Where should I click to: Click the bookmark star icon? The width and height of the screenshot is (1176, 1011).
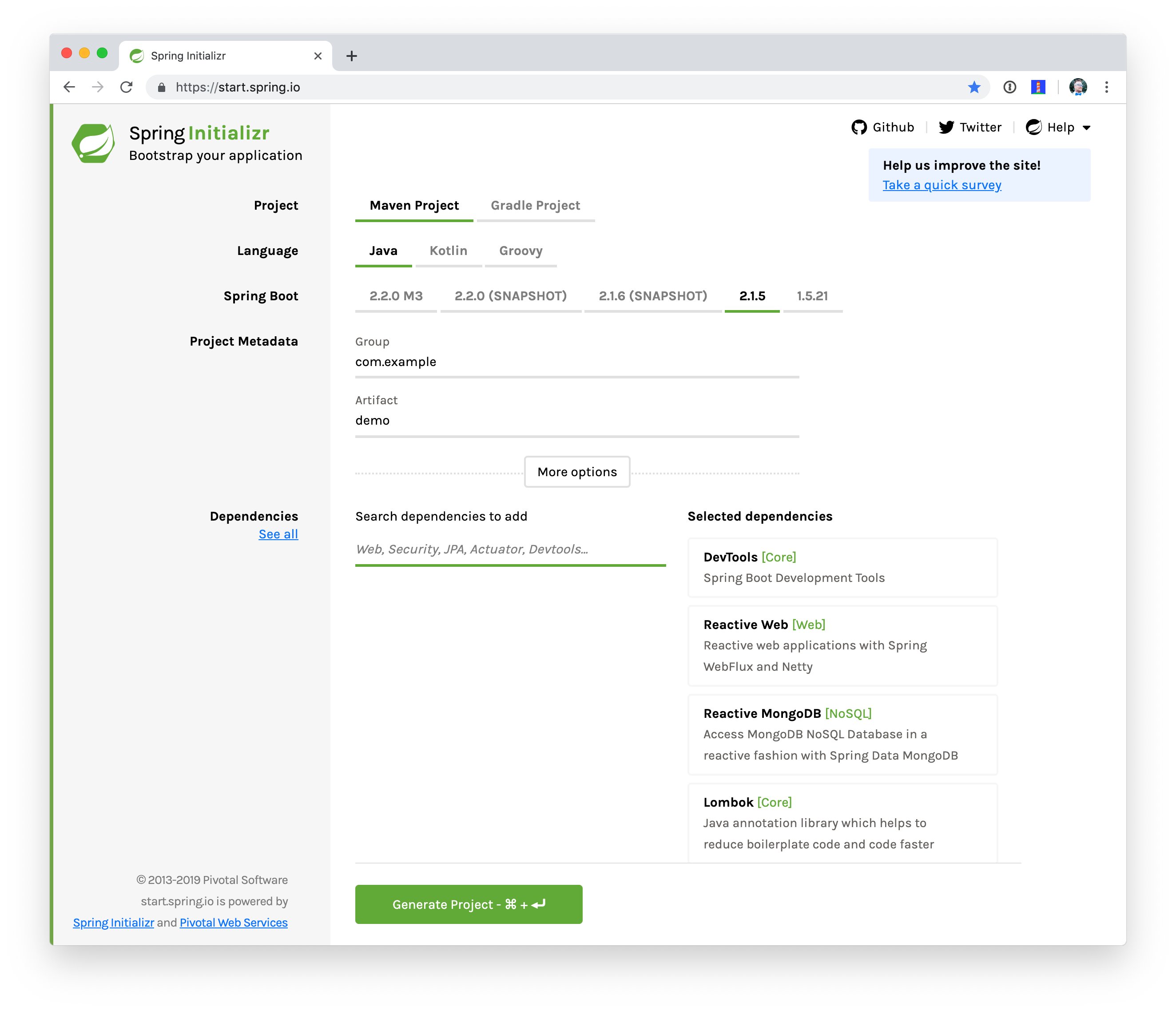click(974, 87)
